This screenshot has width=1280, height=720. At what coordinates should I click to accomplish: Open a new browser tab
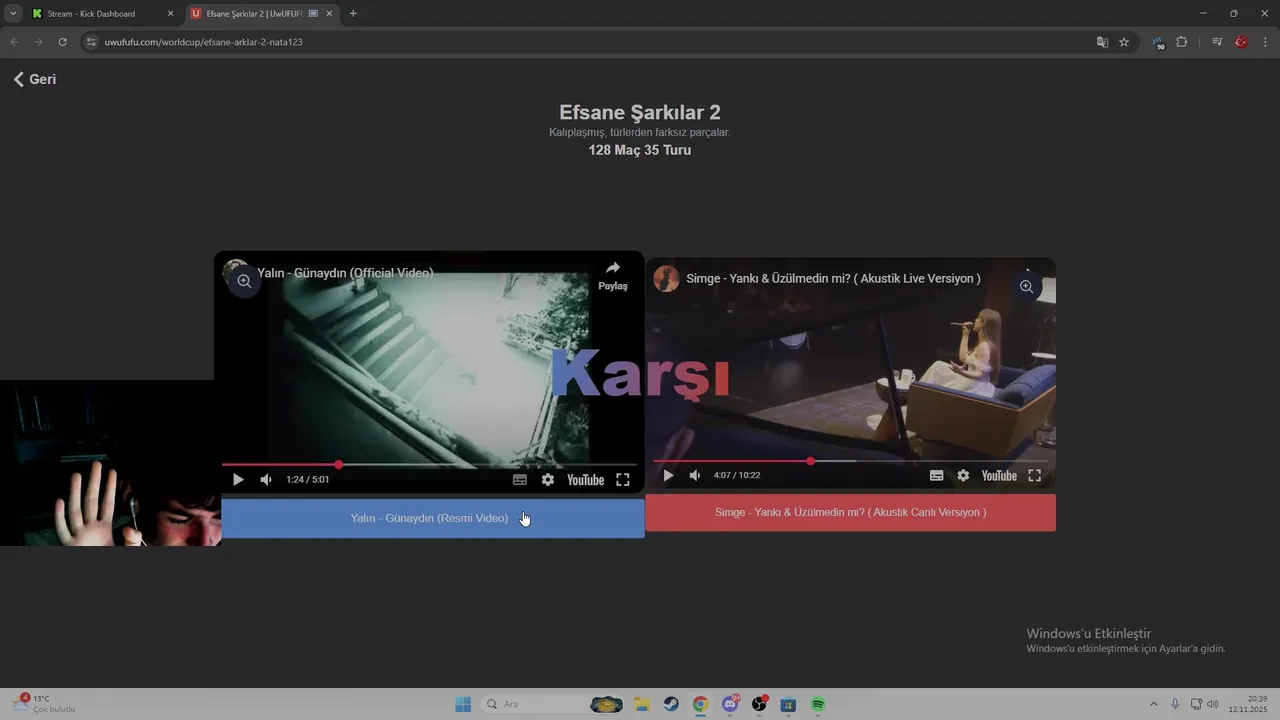(353, 14)
